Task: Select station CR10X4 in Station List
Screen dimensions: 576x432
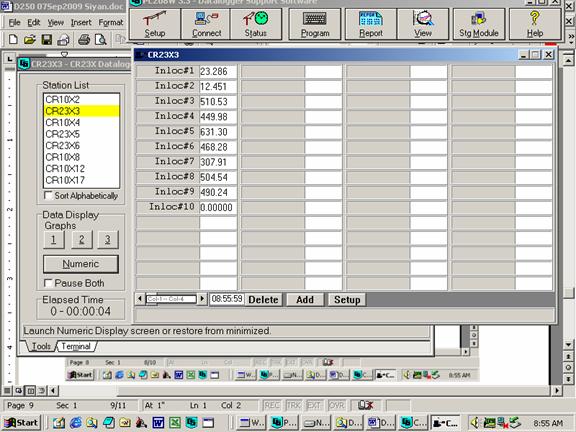Action: (81, 122)
